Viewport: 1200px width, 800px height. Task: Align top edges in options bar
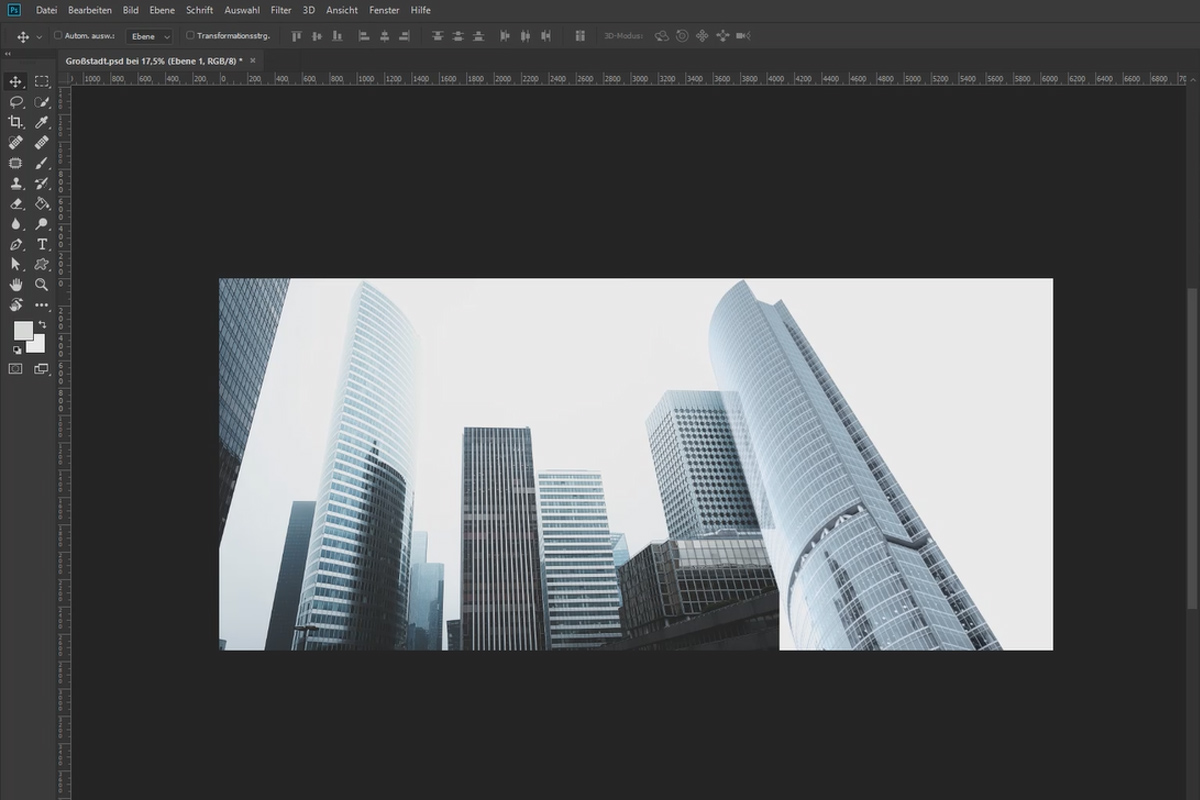[x=296, y=36]
